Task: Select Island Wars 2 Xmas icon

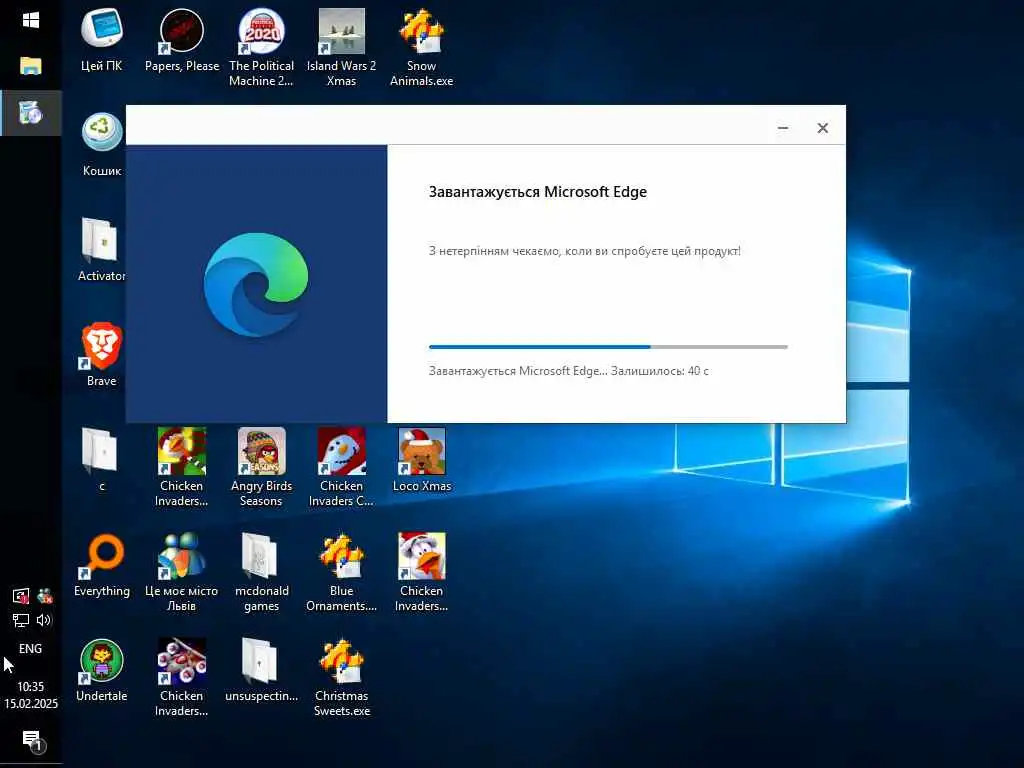Action: (341, 47)
